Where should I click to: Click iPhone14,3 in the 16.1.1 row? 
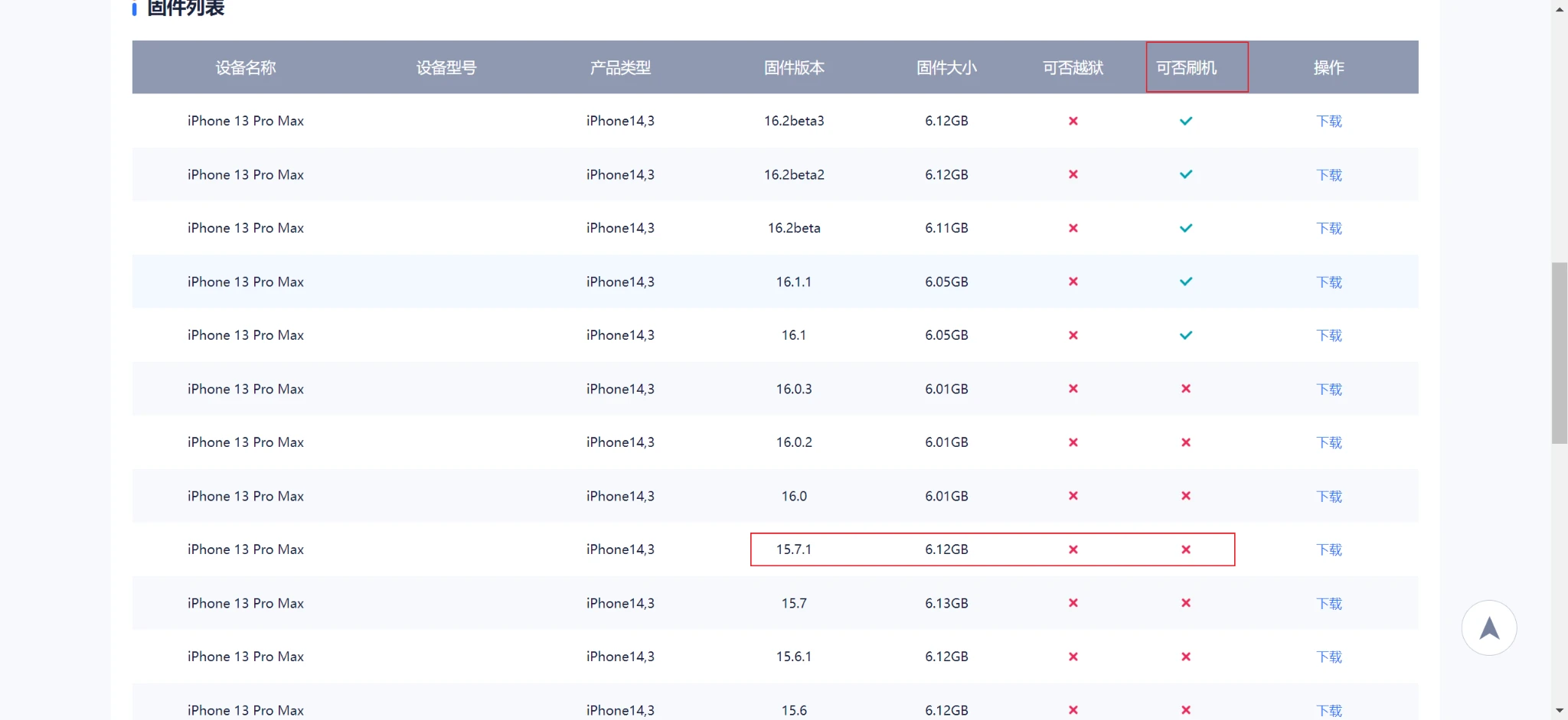click(x=620, y=282)
